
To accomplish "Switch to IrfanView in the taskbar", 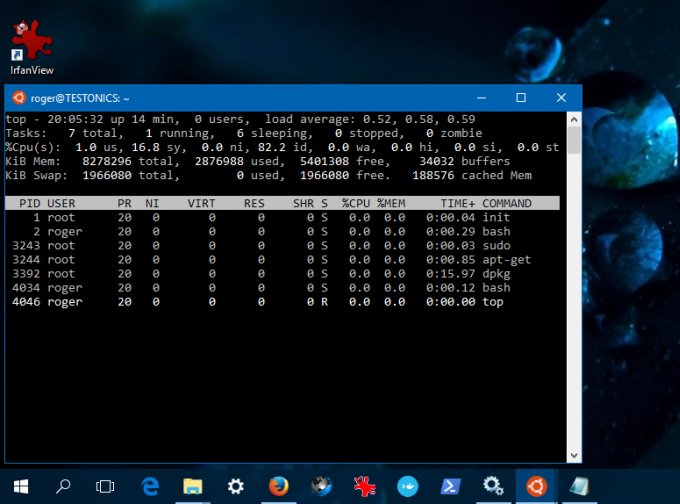I will tap(364, 486).
